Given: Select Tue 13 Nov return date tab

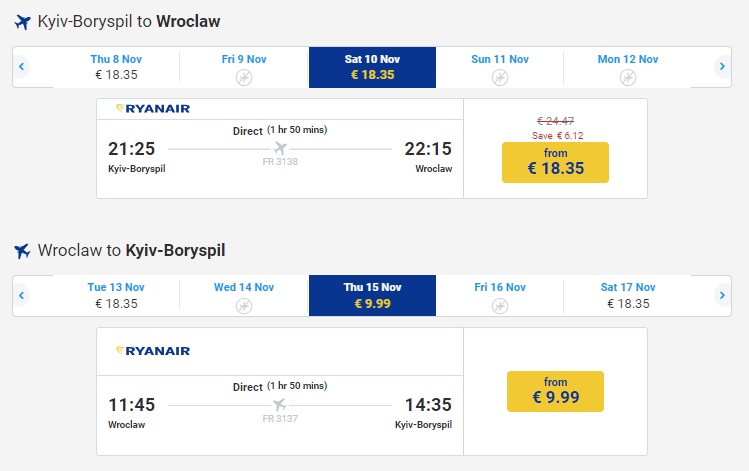Looking at the screenshot, I should (x=116, y=295).
